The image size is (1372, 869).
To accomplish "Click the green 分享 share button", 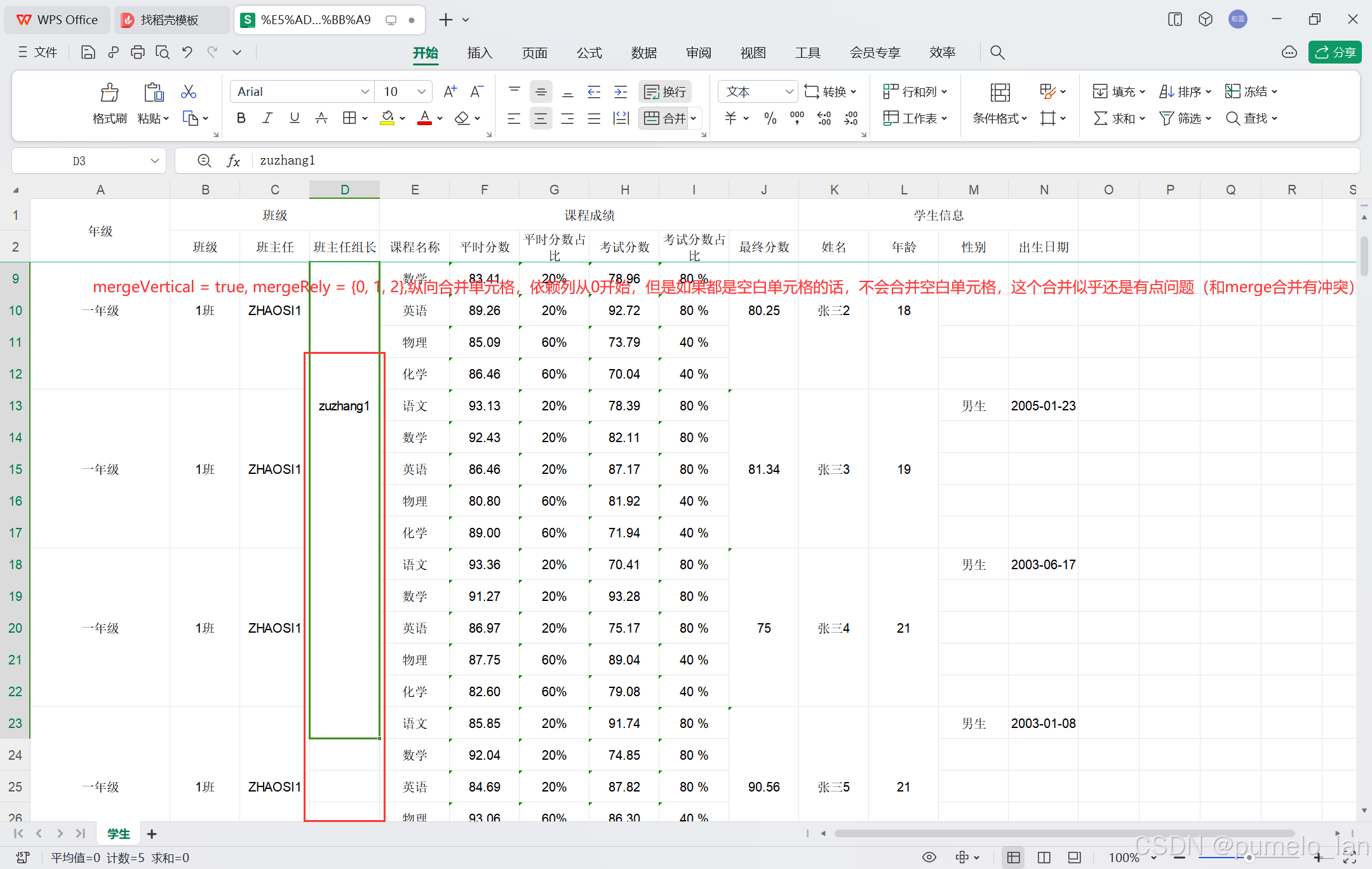I will (x=1335, y=53).
